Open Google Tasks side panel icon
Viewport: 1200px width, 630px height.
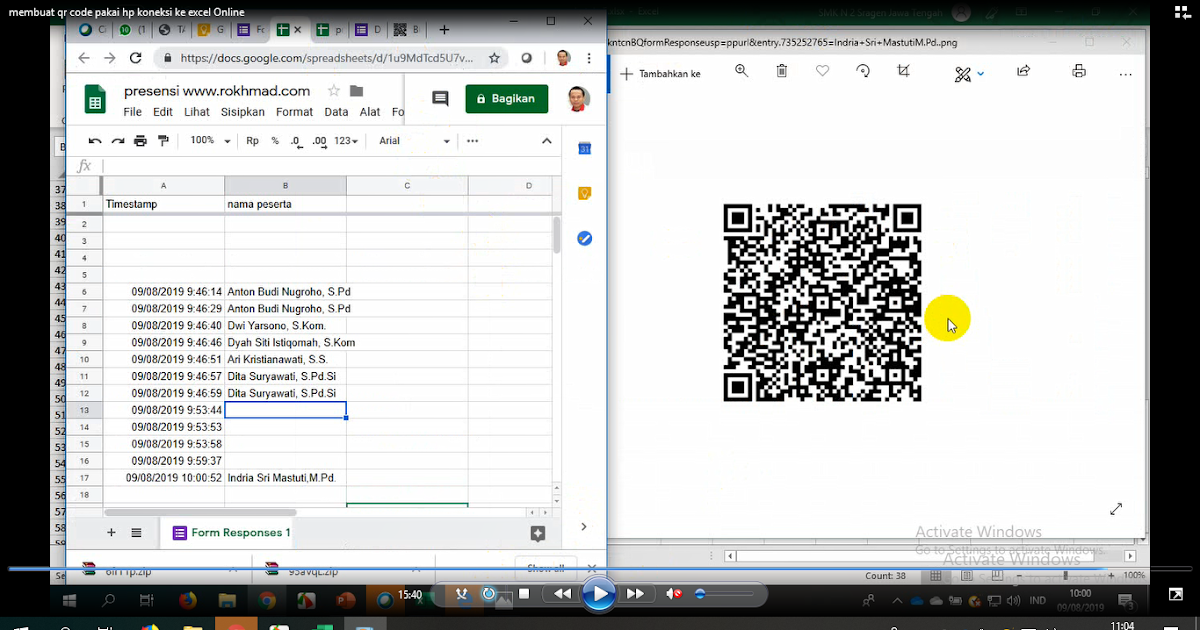point(585,238)
